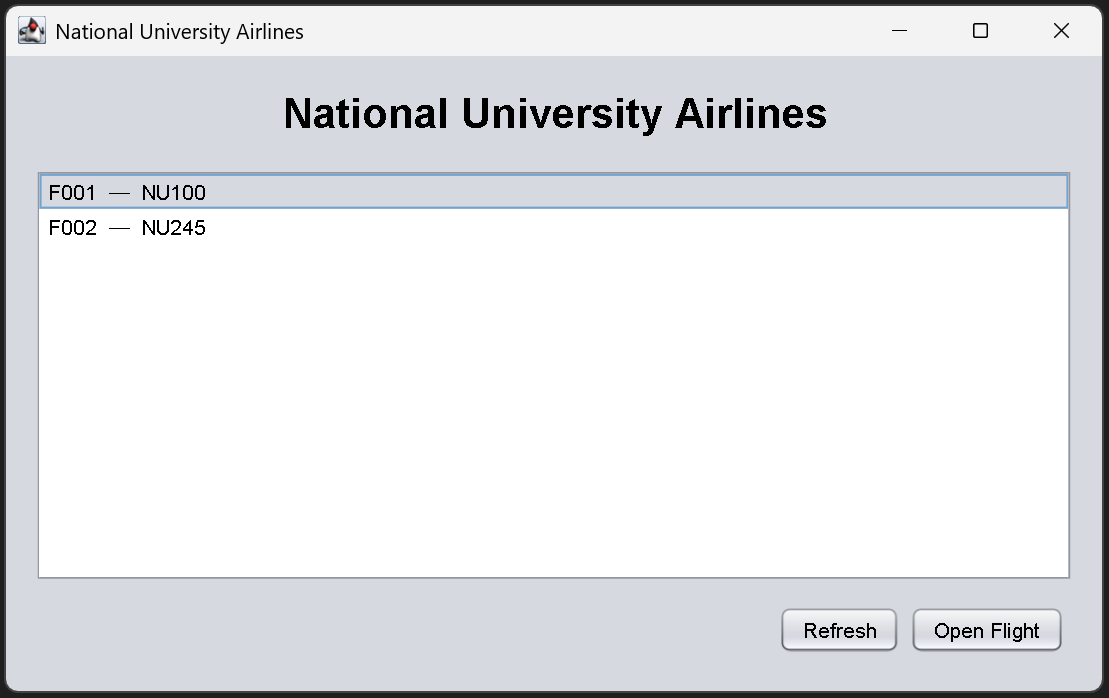Click the NU100 flight number text

[x=173, y=192]
